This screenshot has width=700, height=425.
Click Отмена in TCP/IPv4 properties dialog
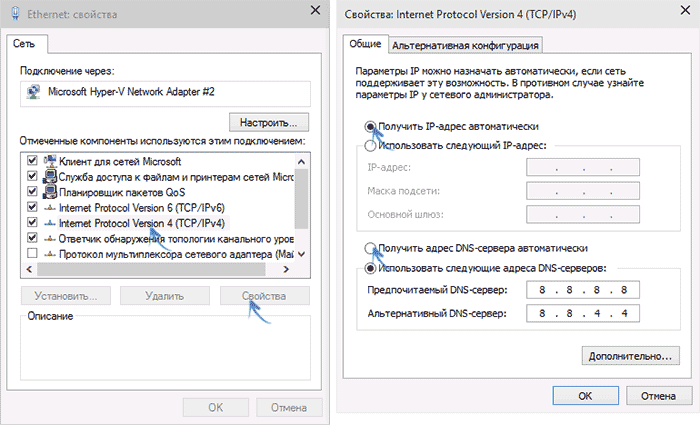coord(658,396)
